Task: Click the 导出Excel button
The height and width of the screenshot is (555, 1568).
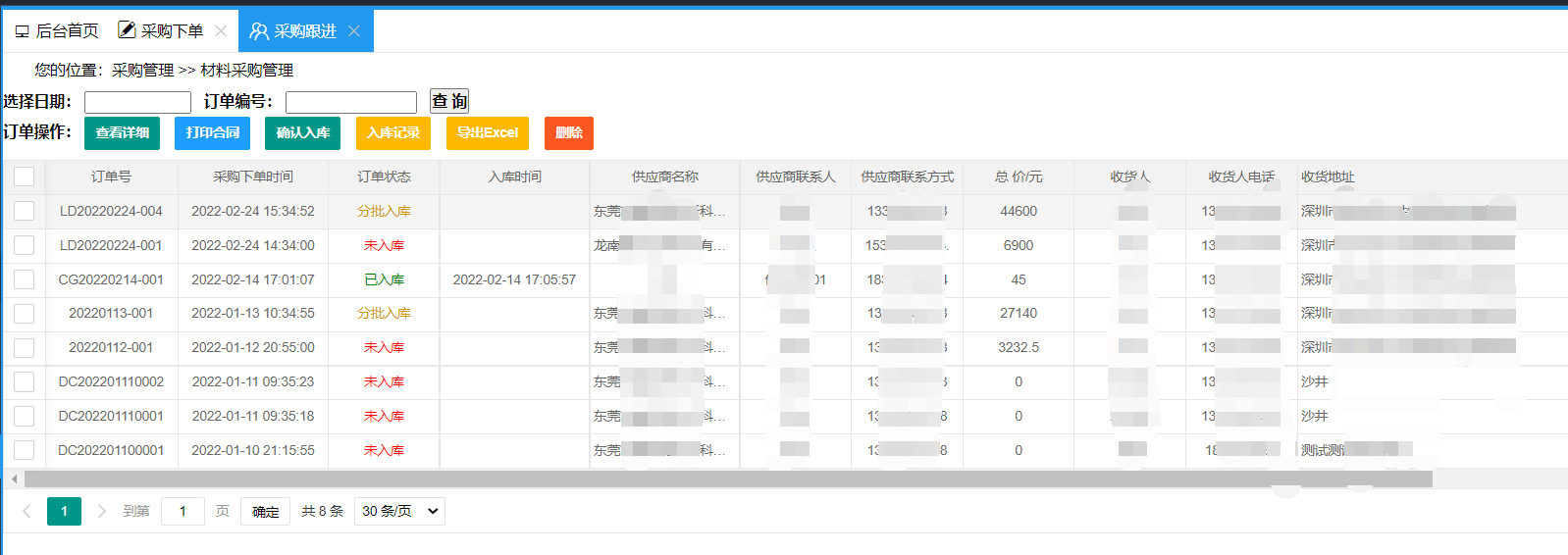Action: pos(488,133)
